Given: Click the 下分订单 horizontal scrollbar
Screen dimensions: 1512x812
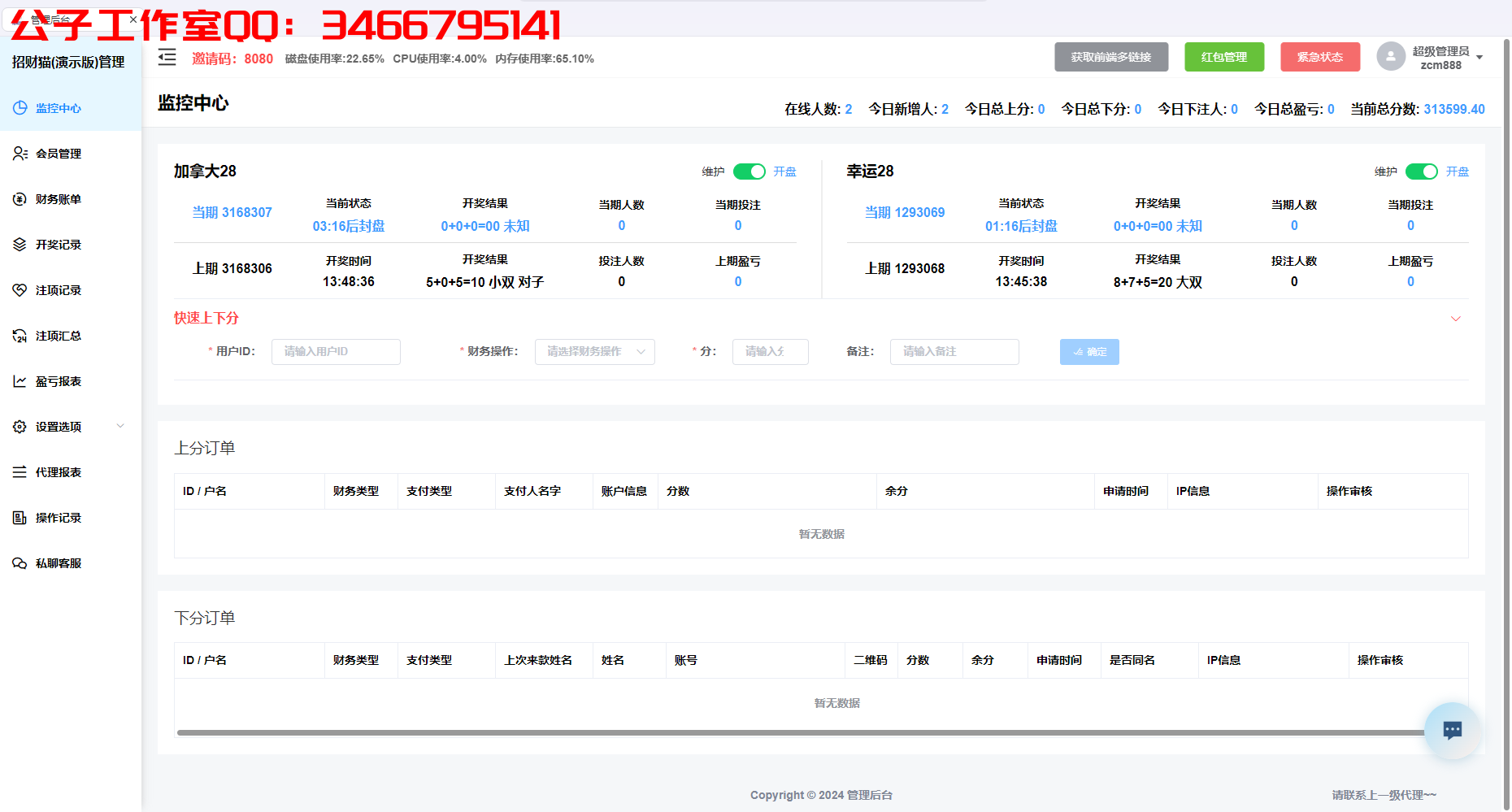Looking at the screenshot, I should [801, 732].
